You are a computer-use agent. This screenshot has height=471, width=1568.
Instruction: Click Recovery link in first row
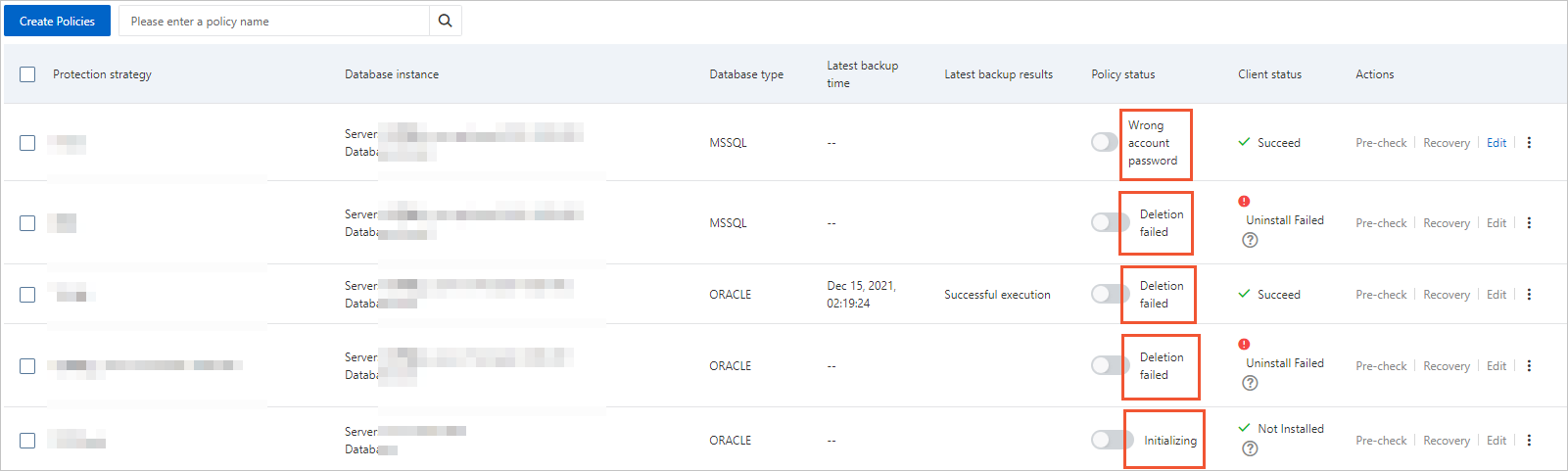pos(1447,143)
